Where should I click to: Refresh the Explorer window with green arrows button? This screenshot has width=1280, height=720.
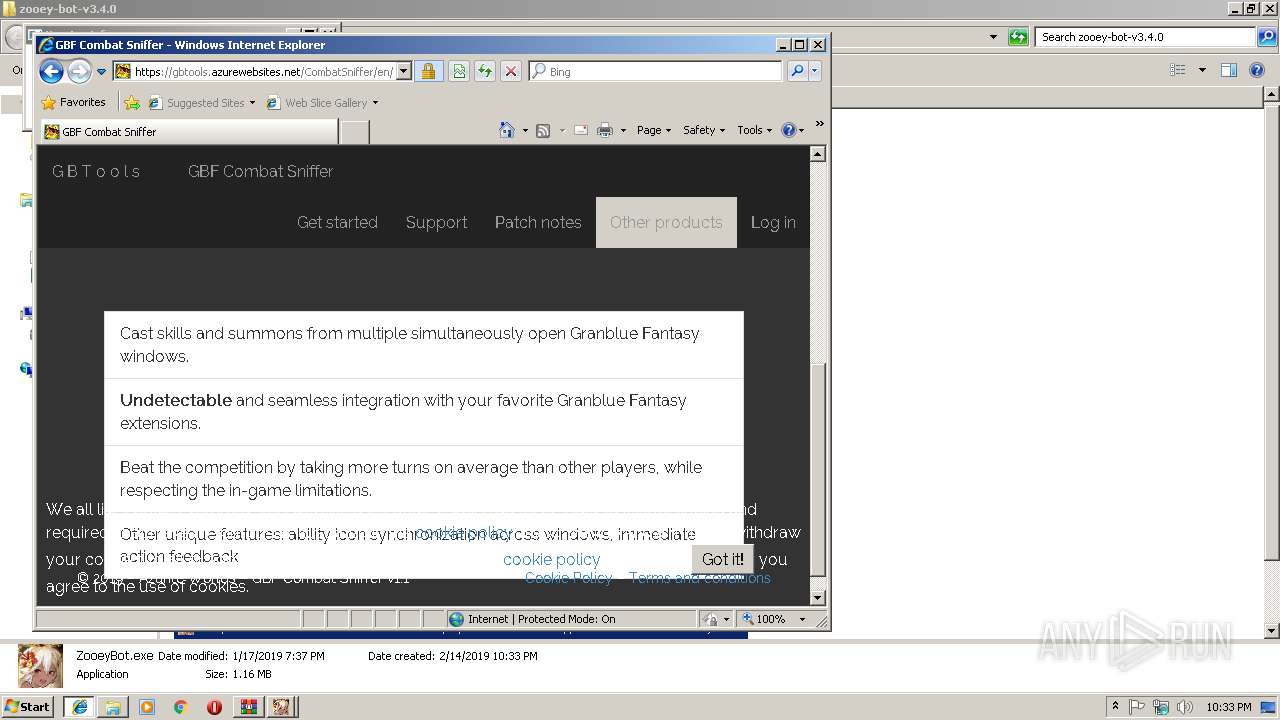coord(1018,37)
